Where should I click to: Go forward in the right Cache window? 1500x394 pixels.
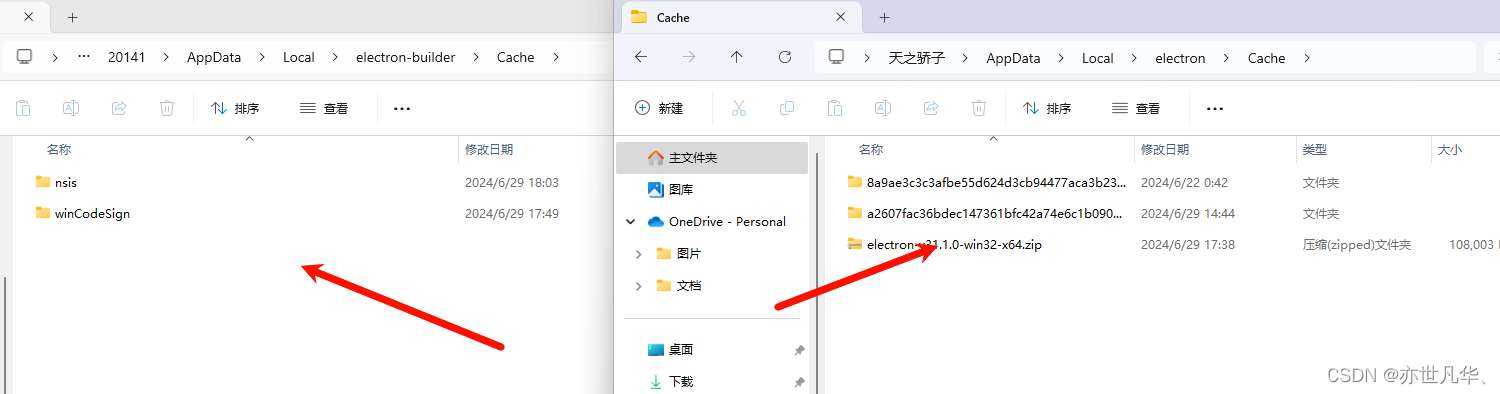[689, 57]
